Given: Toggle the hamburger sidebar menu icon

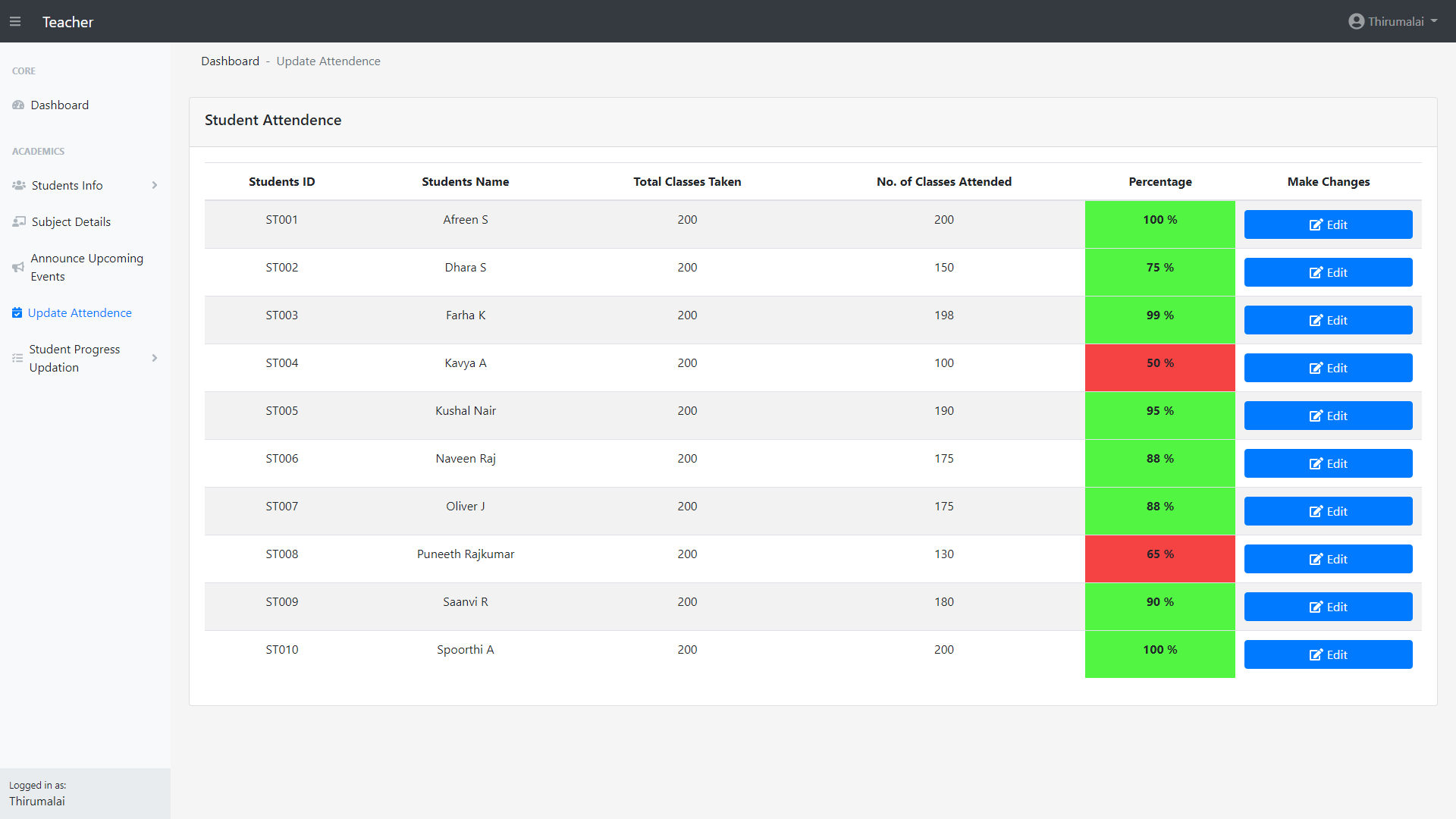Looking at the screenshot, I should [x=15, y=22].
